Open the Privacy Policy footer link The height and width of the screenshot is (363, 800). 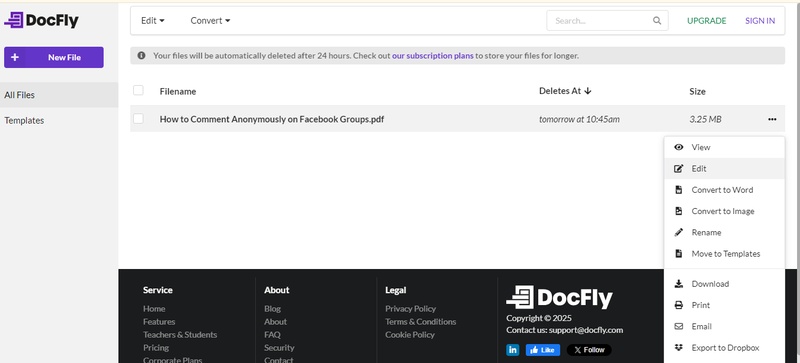(411, 309)
